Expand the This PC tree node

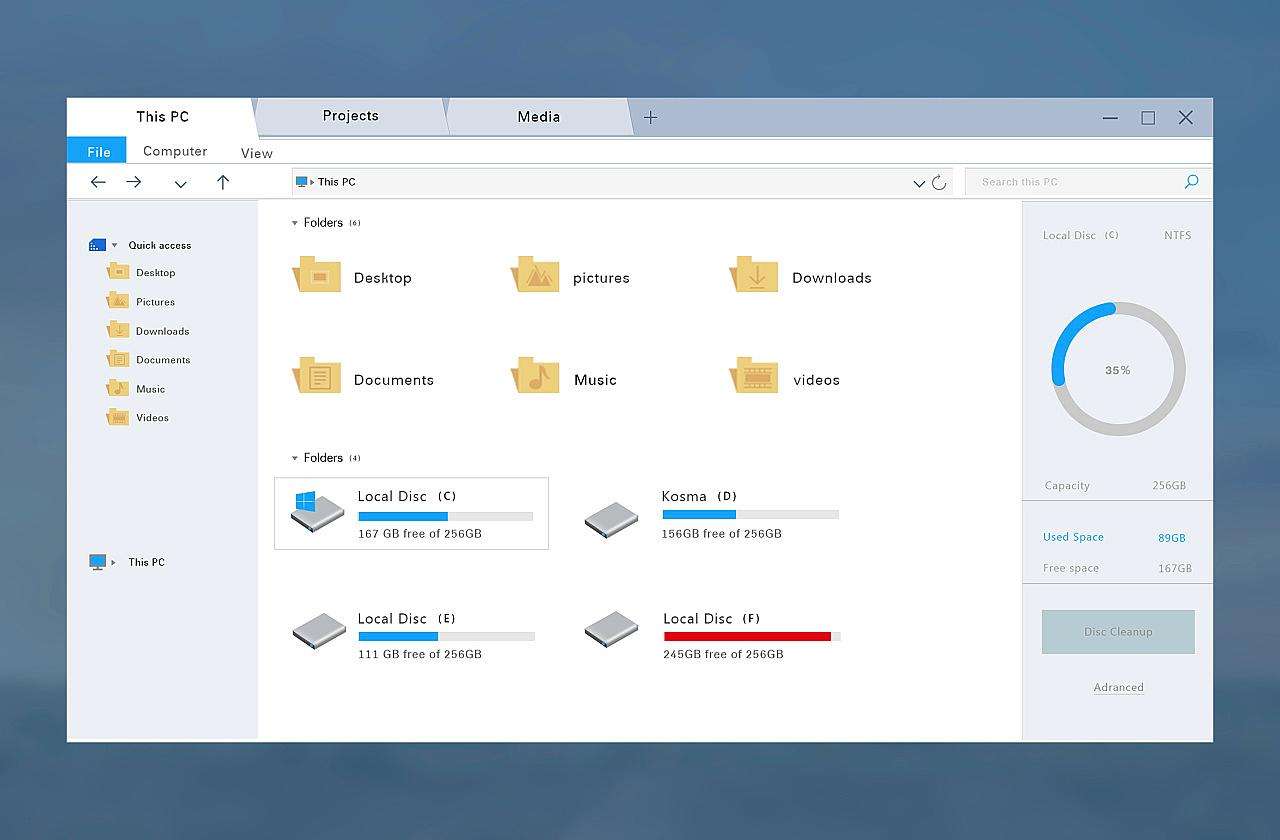113,562
